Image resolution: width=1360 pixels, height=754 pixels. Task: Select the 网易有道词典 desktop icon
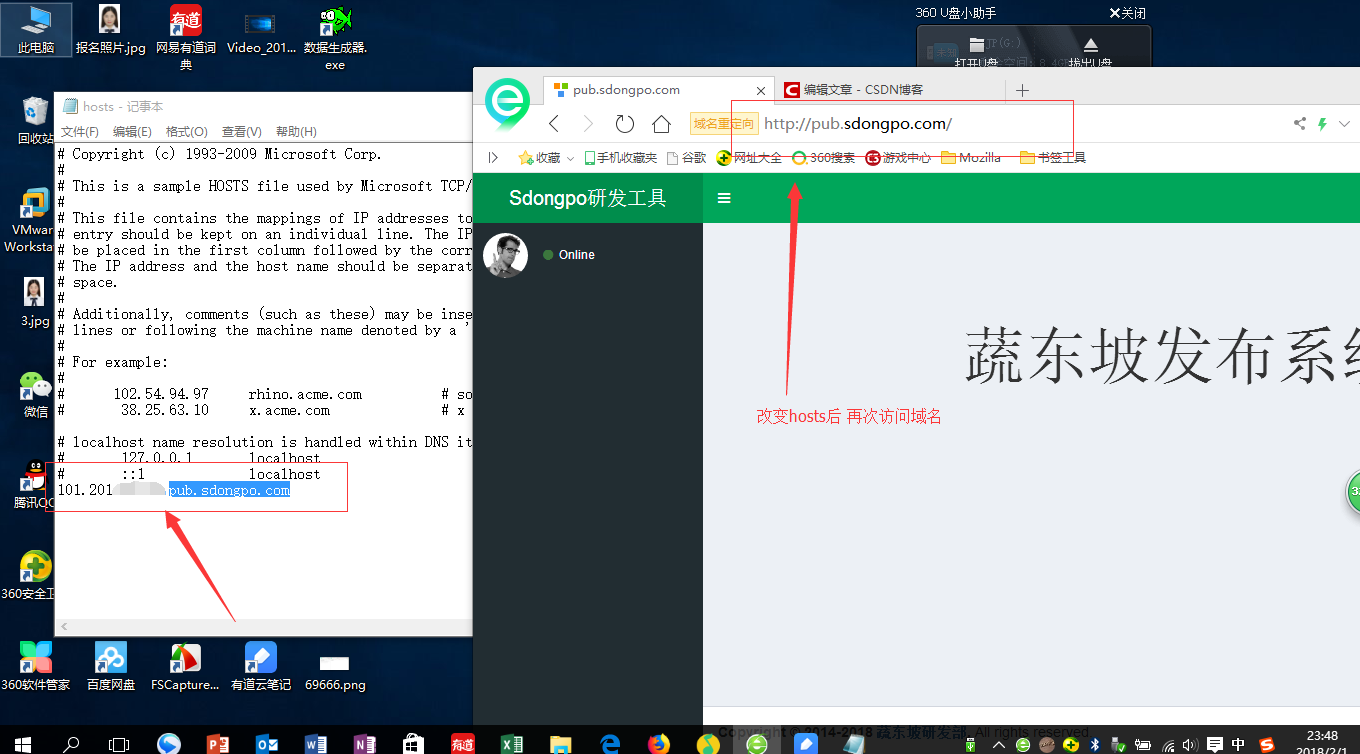tap(186, 38)
